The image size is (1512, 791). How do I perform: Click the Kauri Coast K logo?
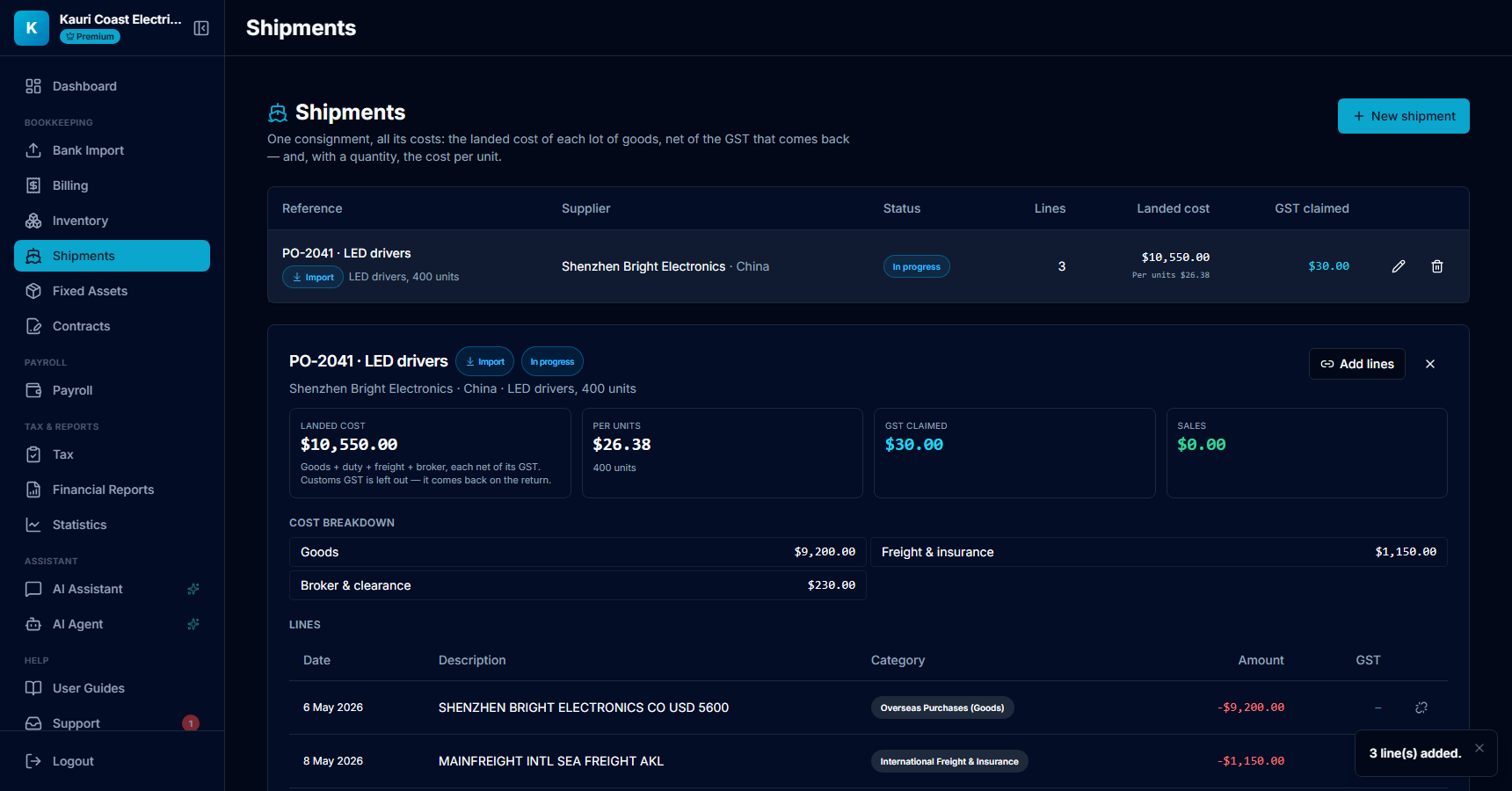[x=32, y=28]
